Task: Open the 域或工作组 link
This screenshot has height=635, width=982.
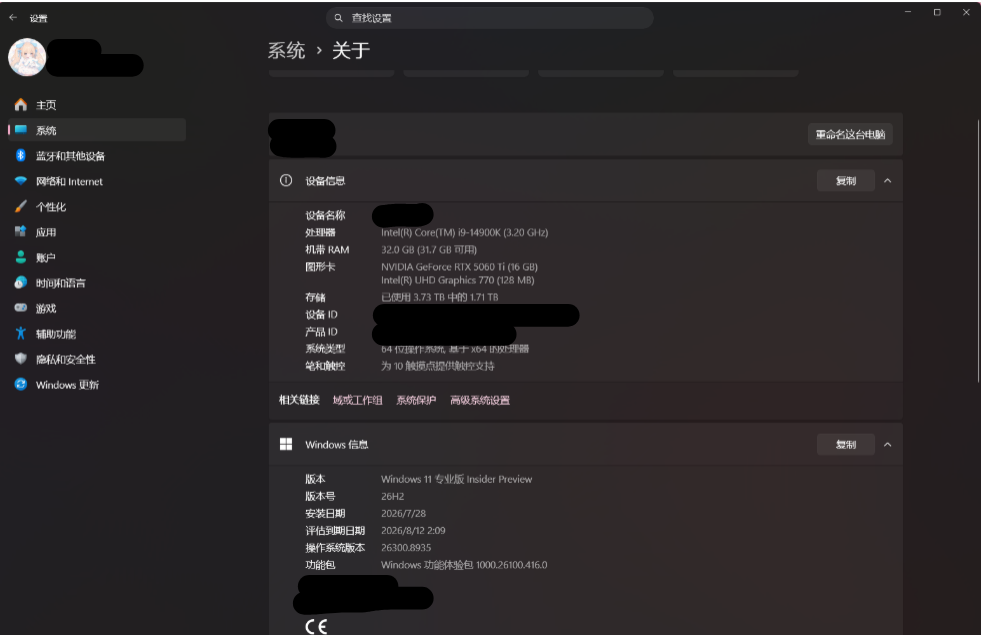Action: [357, 400]
